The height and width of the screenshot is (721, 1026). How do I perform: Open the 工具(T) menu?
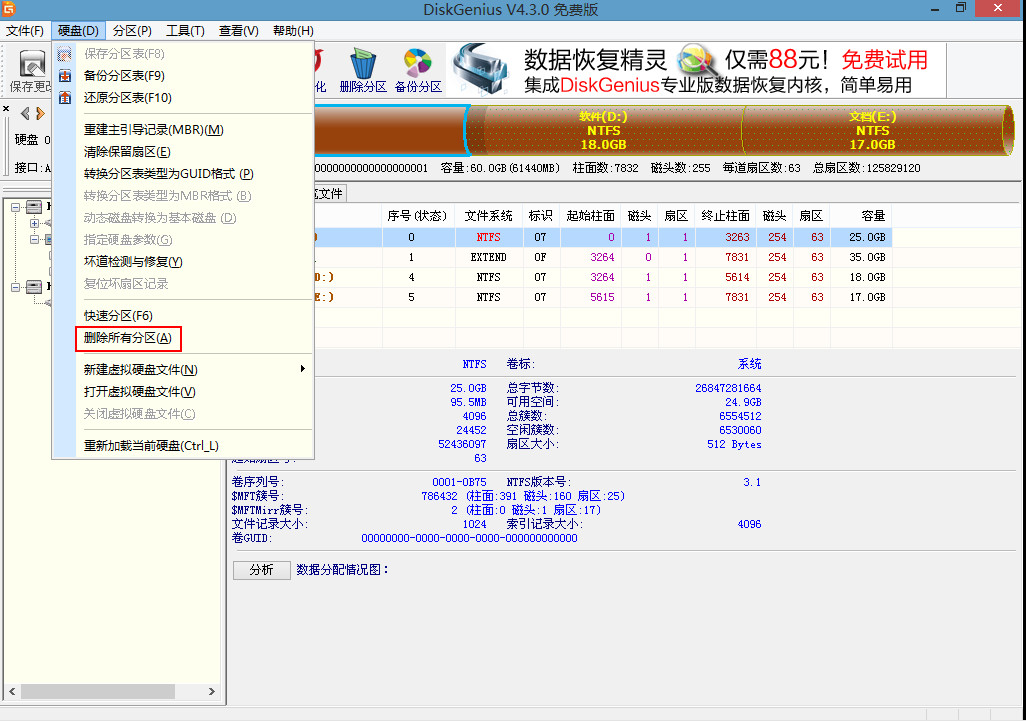tap(185, 31)
